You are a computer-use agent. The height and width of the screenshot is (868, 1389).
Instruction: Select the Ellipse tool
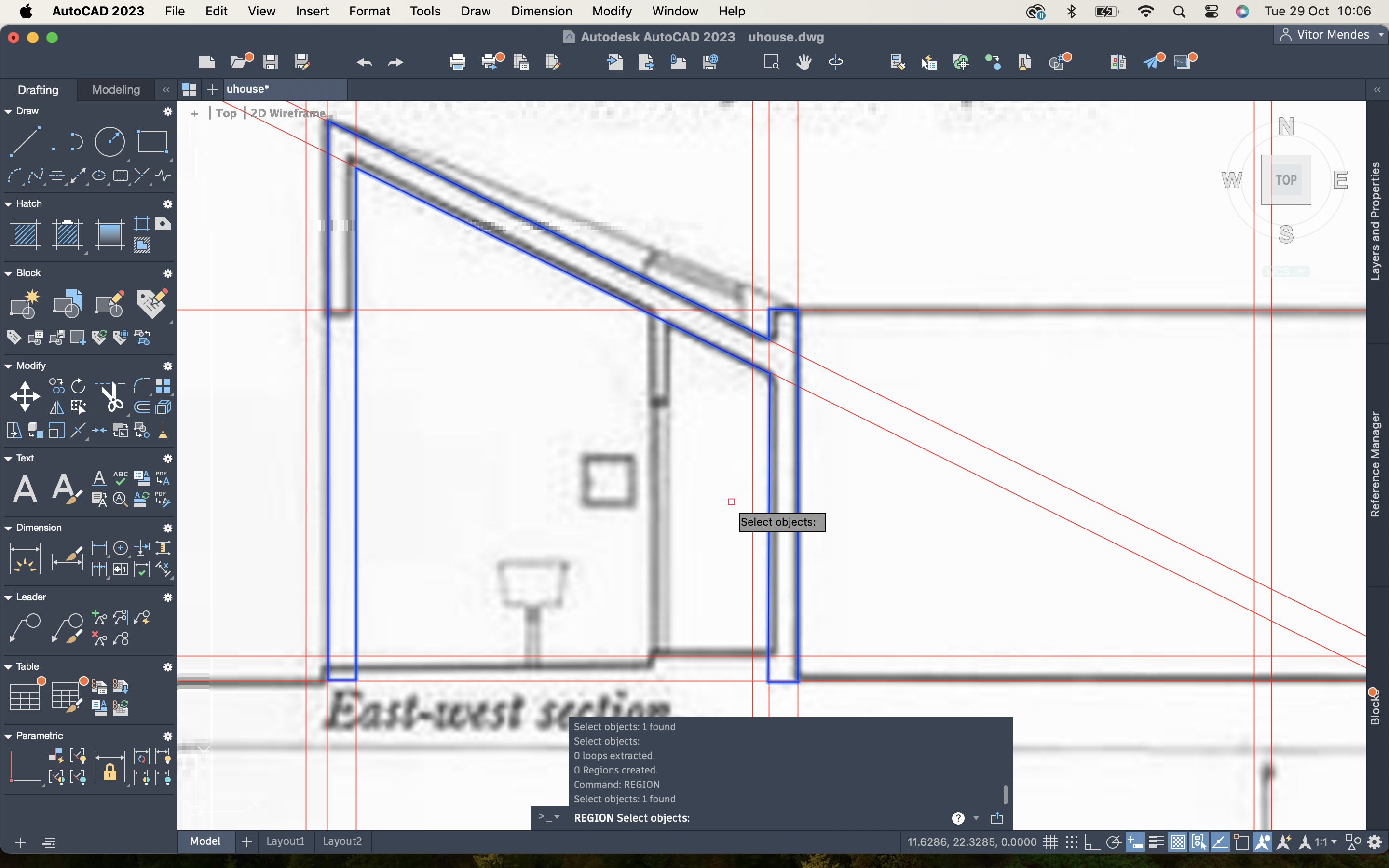(x=99, y=176)
